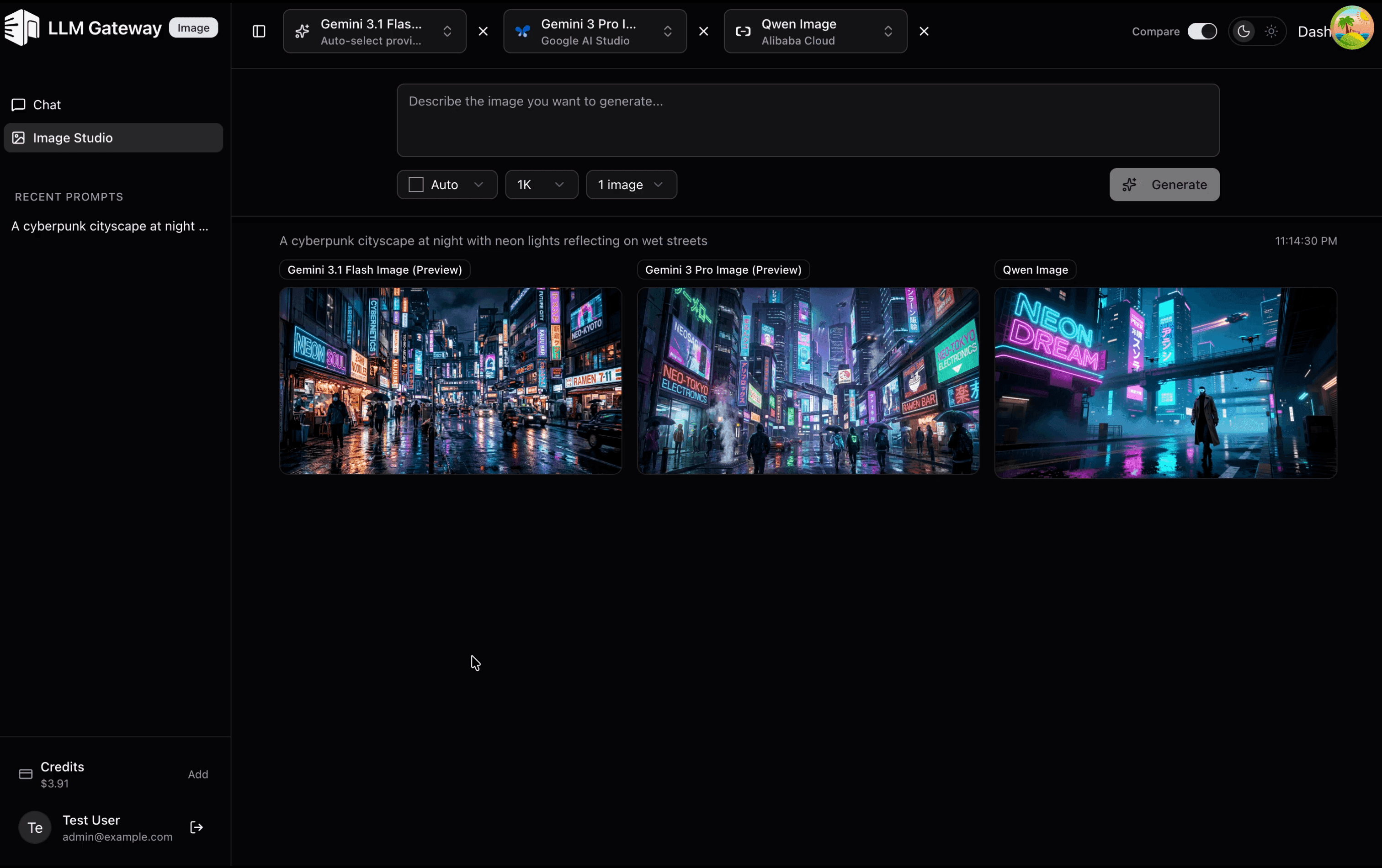Screen dimensions: 1382x868
Task: Toggle the sidebar panel icon
Action: coord(259,32)
